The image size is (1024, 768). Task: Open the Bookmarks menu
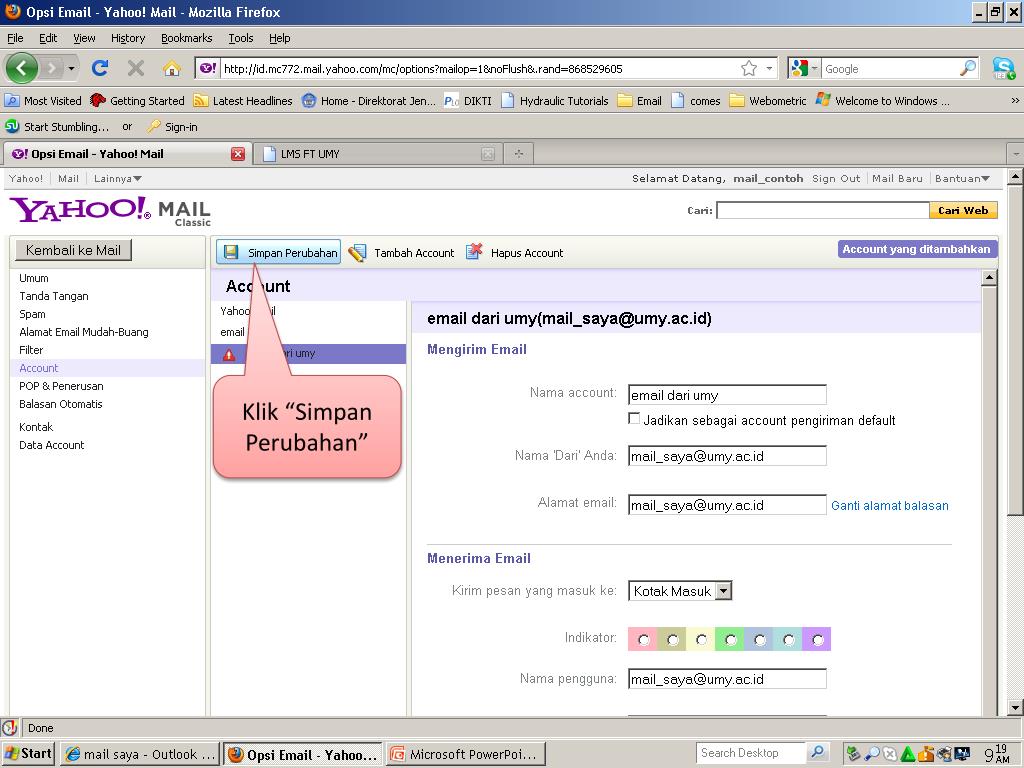click(187, 38)
